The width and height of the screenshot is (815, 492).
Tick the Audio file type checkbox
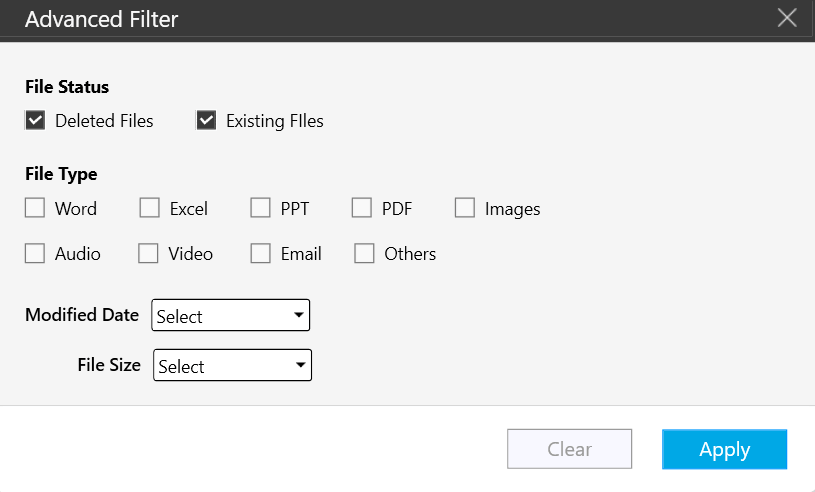point(35,254)
